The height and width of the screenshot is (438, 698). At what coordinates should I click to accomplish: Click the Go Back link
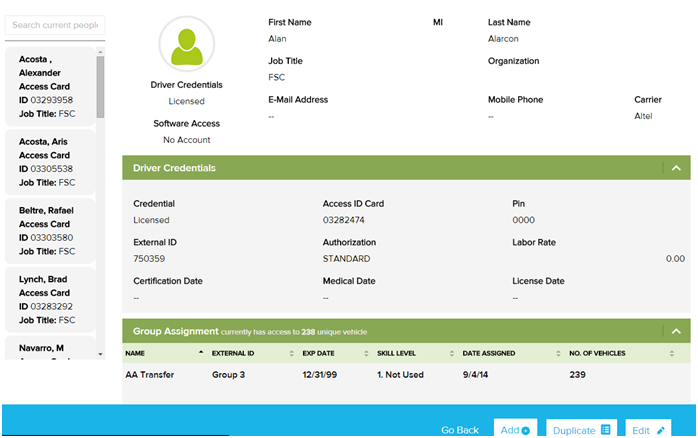[460, 430]
